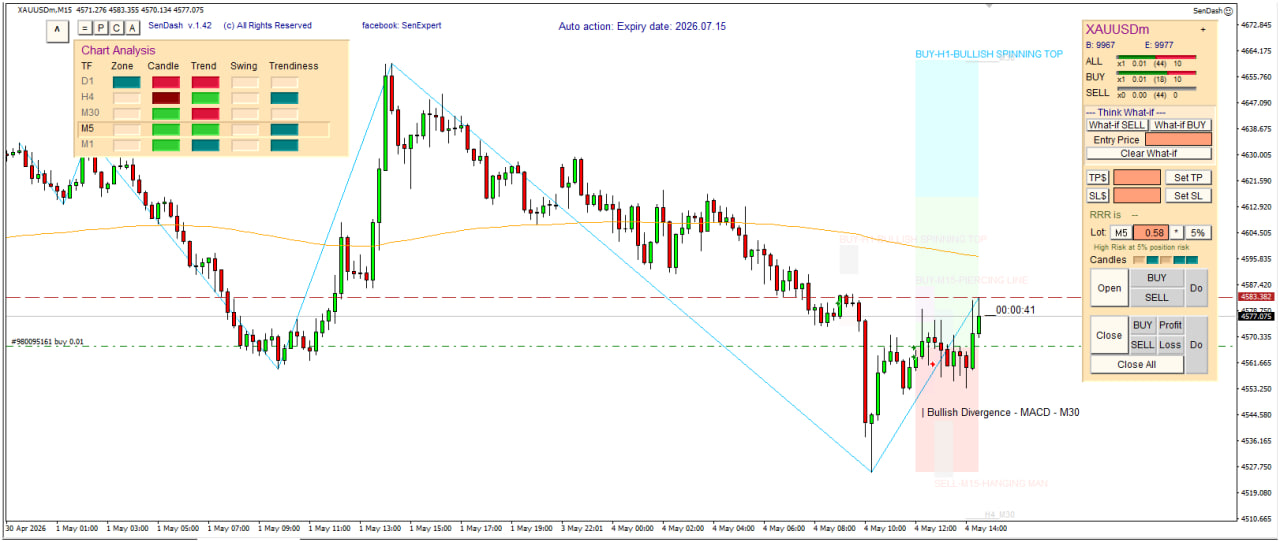Select Profit in the Close section
This screenshot has width=1280, height=542.
pos(1170,325)
